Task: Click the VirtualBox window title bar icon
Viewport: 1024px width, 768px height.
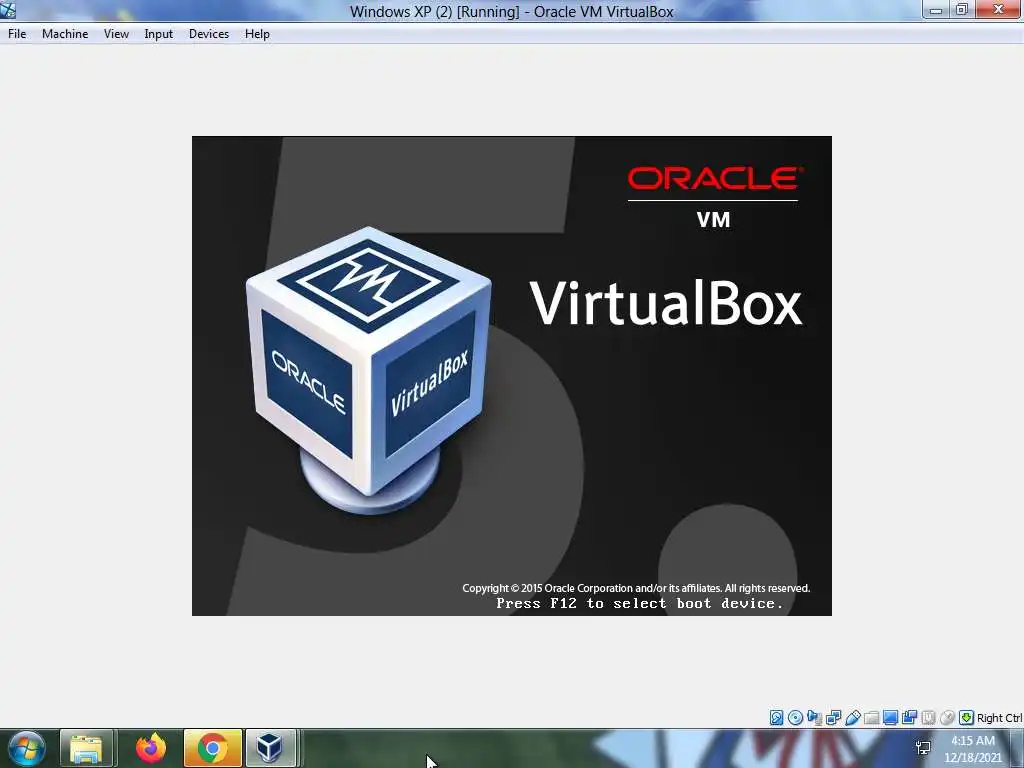Action: pyautogui.click(x=8, y=10)
